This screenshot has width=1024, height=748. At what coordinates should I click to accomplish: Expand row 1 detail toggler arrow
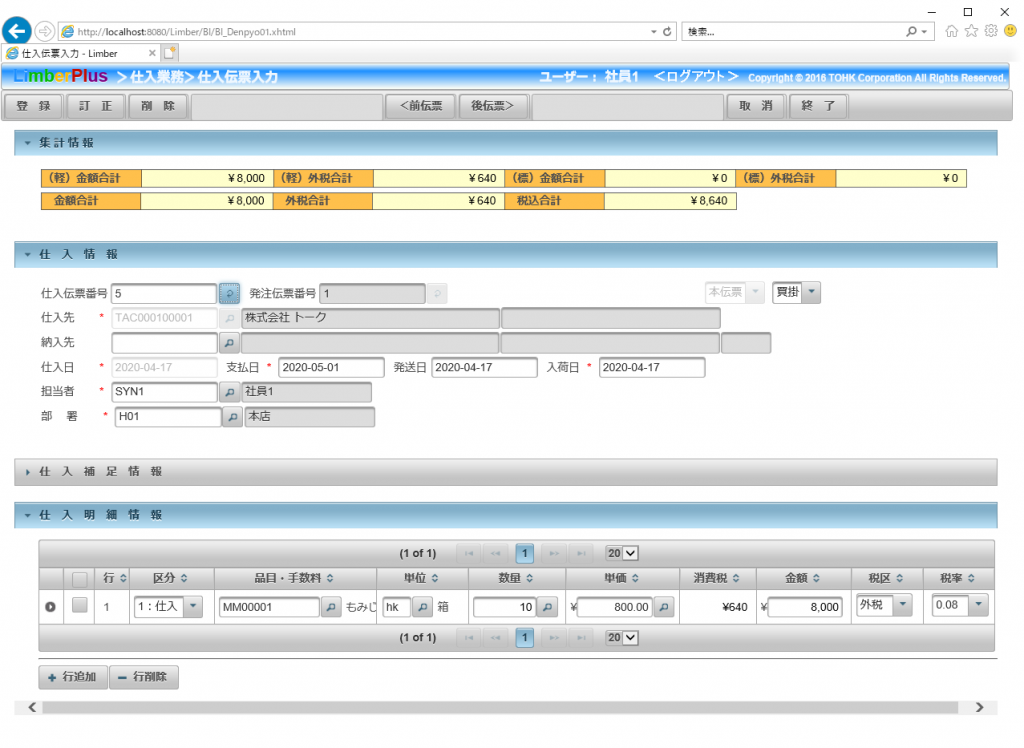[51, 606]
